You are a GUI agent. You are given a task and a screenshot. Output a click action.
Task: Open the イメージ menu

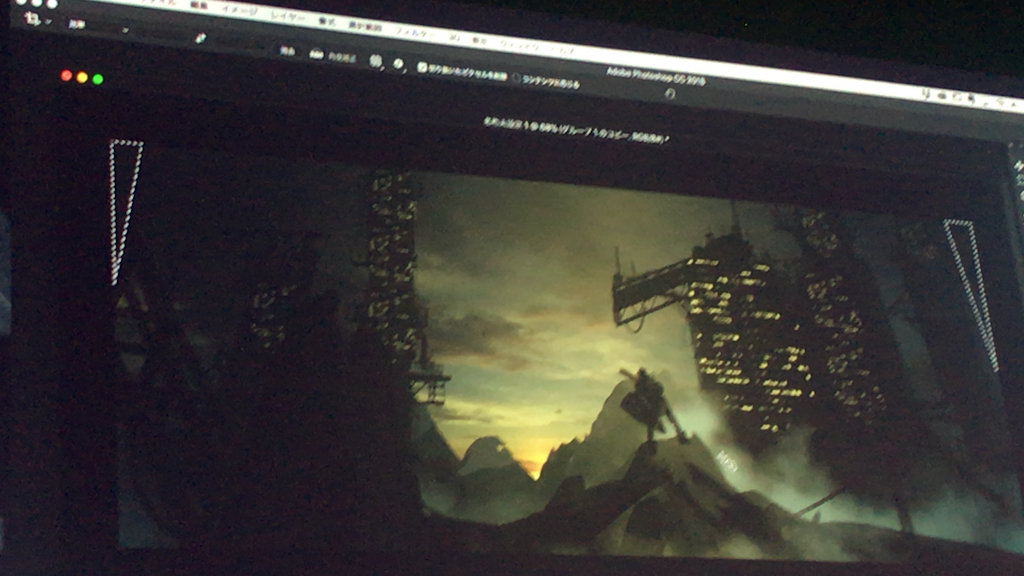[x=239, y=10]
